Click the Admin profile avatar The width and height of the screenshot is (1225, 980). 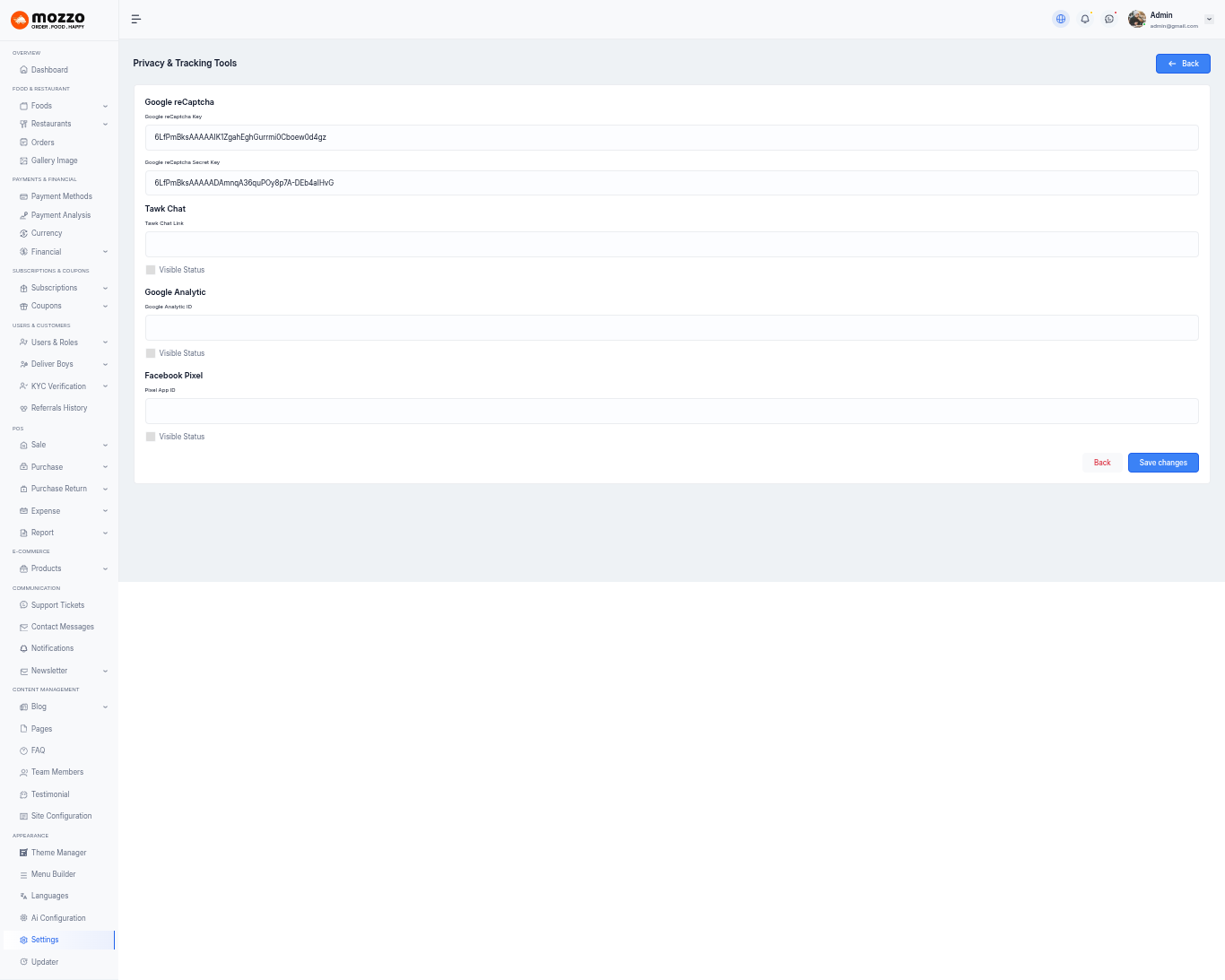click(x=1137, y=19)
